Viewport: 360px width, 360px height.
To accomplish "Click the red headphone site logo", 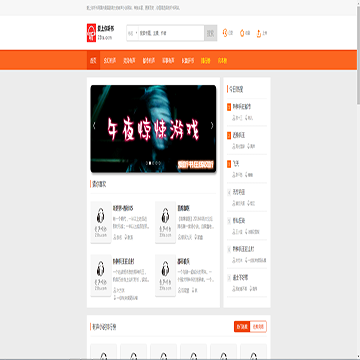I will 91,33.
